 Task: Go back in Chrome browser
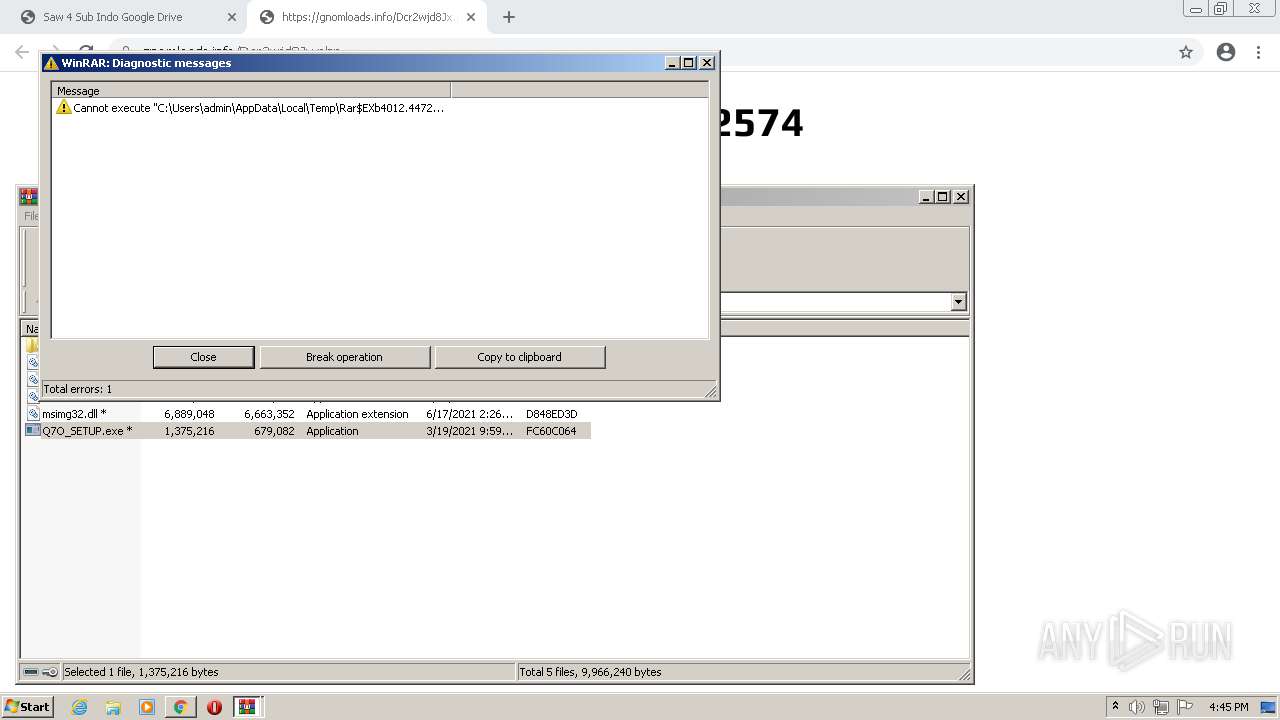click(x=22, y=52)
